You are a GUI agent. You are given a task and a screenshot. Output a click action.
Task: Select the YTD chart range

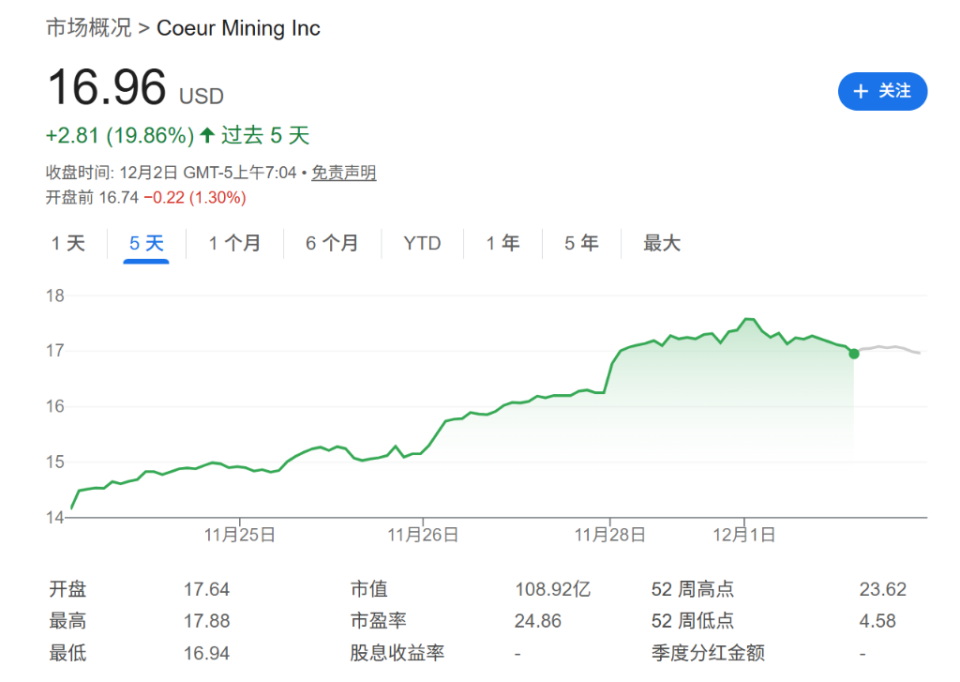point(422,243)
